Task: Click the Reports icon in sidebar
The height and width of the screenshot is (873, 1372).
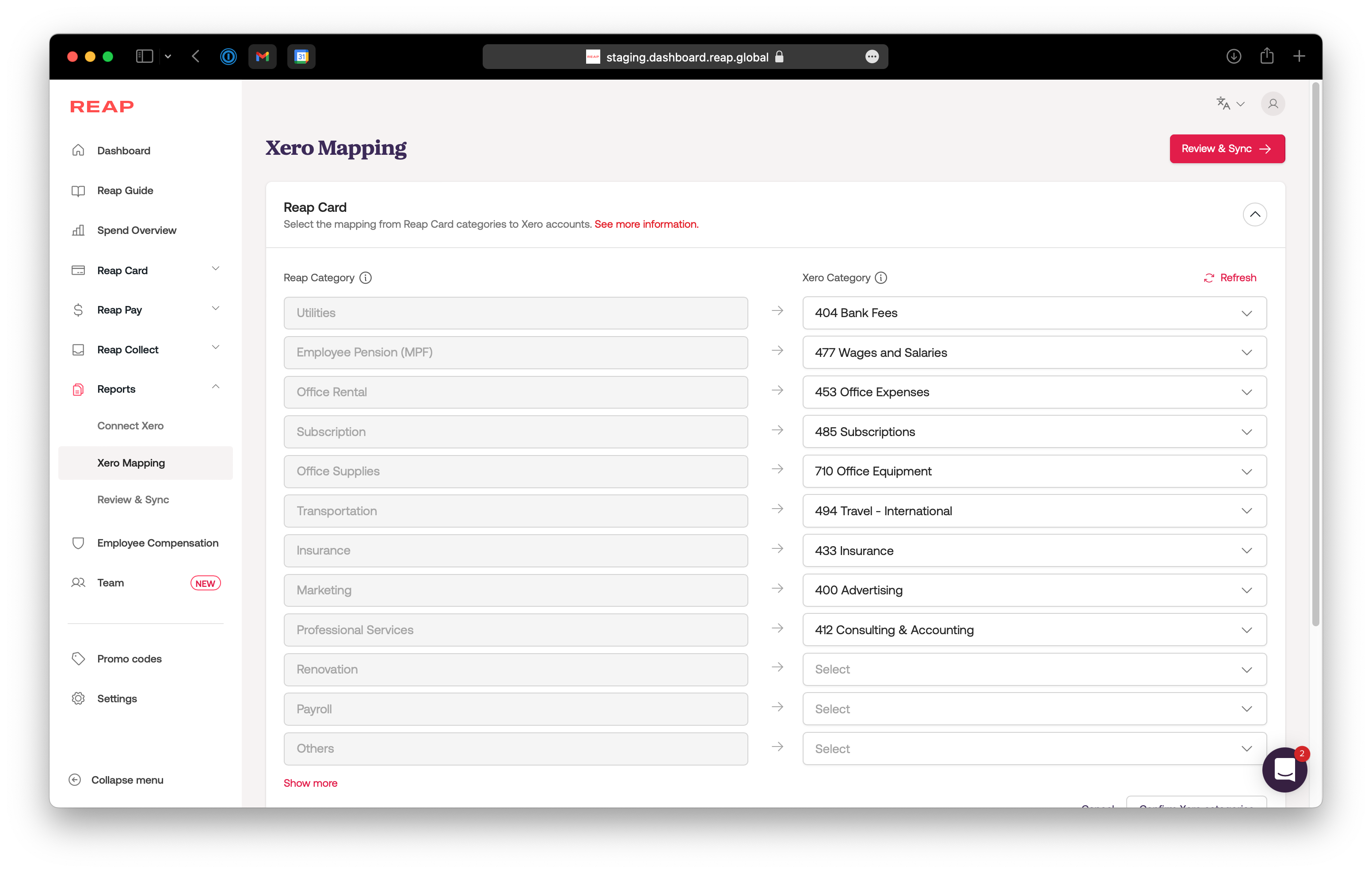Action: click(x=79, y=389)
